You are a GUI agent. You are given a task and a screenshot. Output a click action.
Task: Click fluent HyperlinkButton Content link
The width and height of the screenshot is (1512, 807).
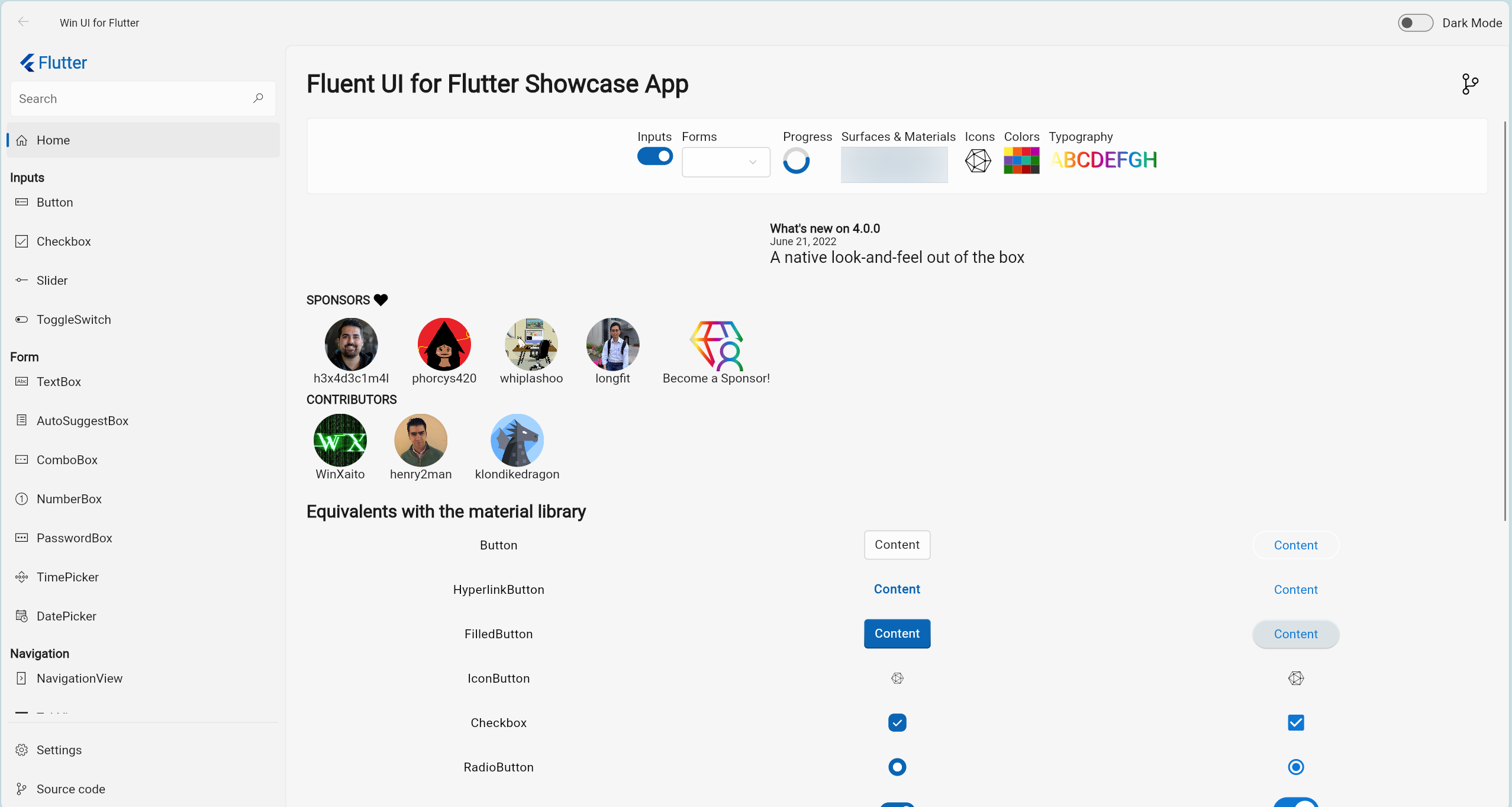coord(897,589)
